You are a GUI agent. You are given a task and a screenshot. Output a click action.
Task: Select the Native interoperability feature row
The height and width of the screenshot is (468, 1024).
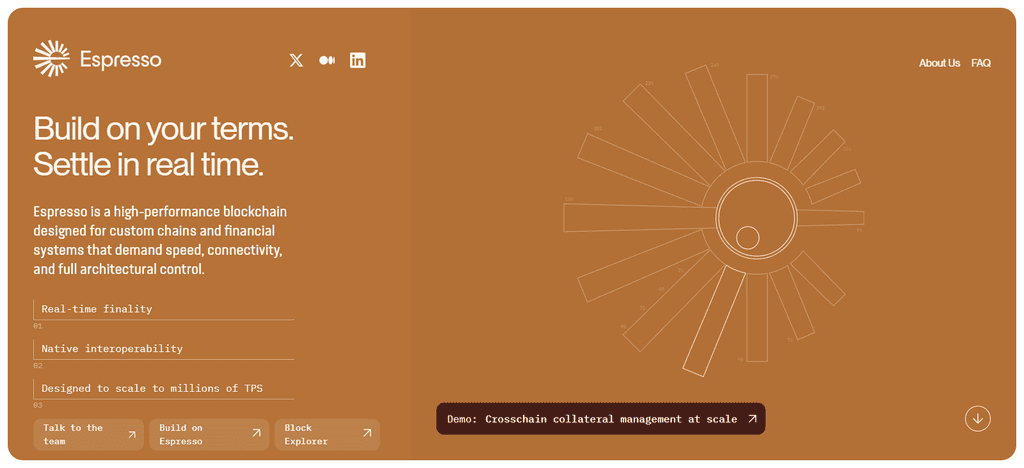click(x=164, y=349)
